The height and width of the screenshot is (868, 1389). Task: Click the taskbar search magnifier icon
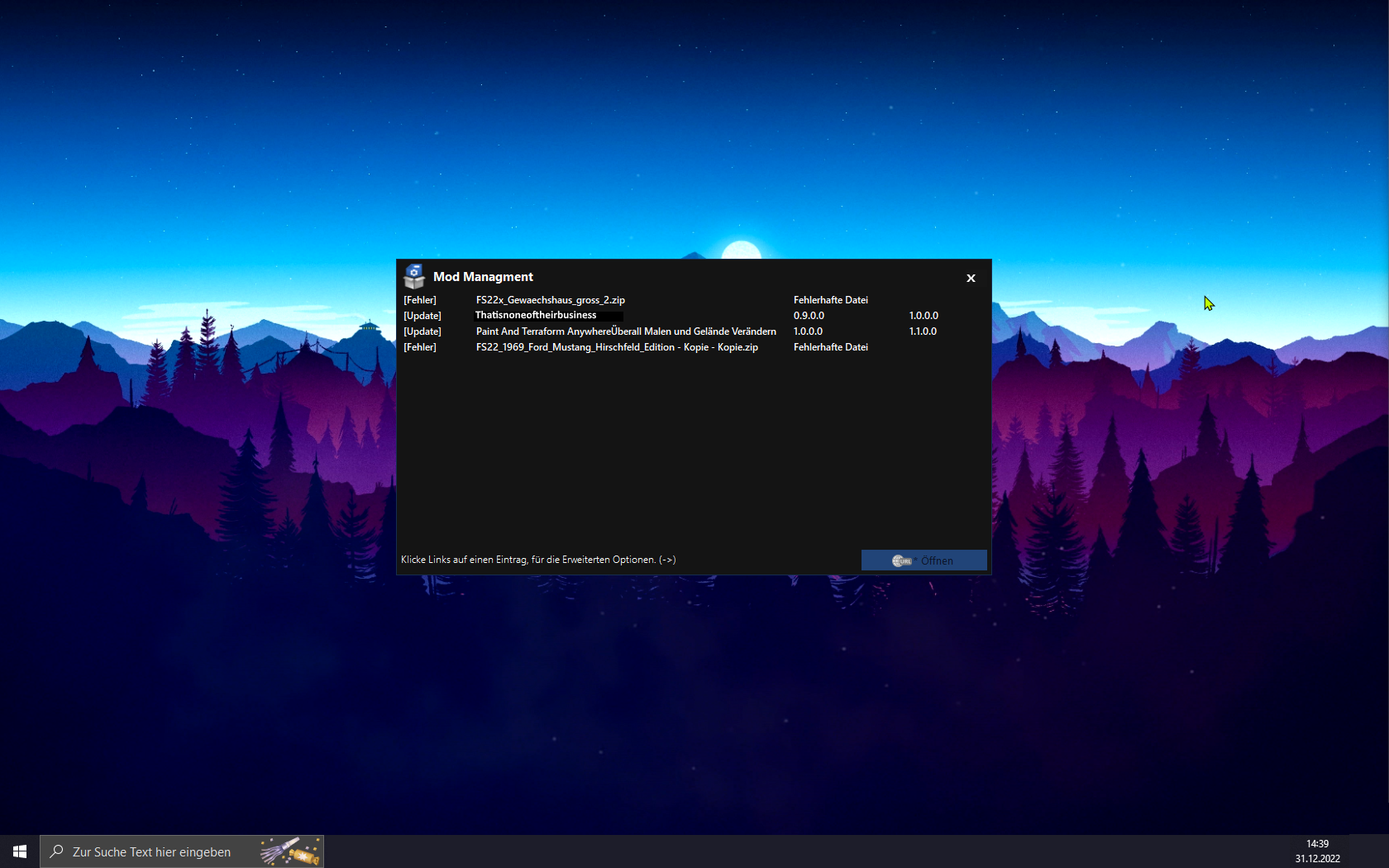[x=56, y=851]
